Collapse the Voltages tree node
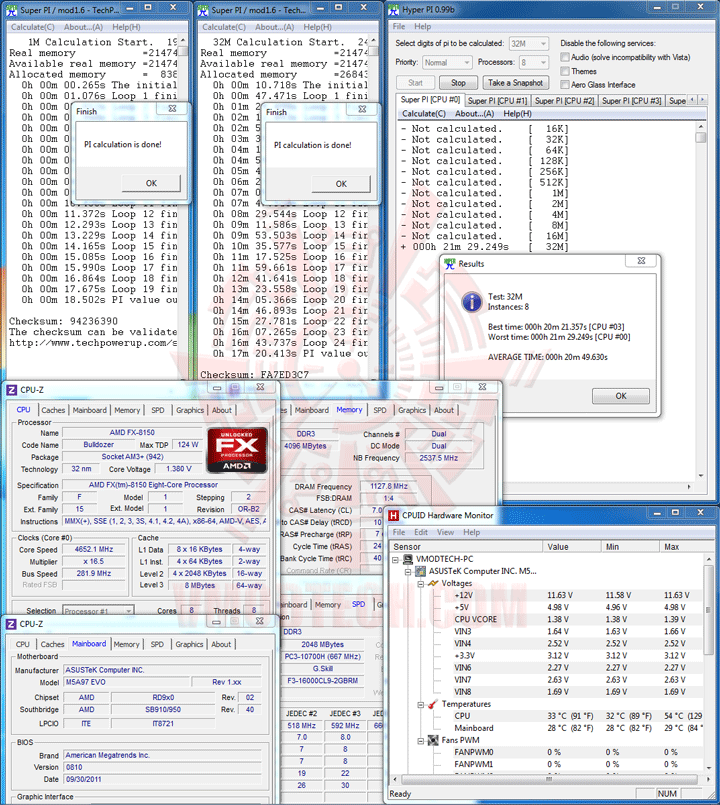This screenshot has height=805, width=720. 421,584
